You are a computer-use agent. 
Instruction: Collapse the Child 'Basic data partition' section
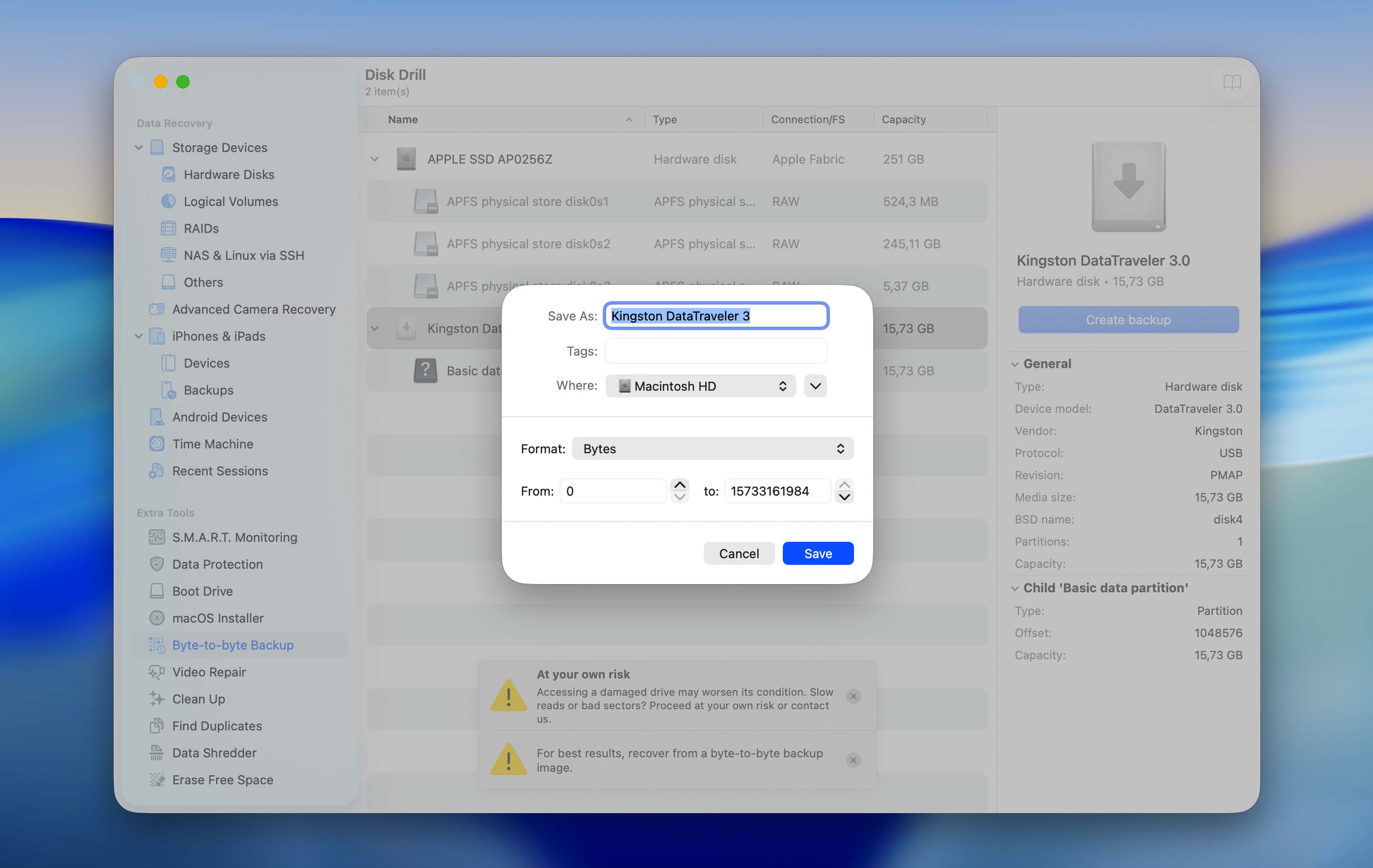point(1014,588)
